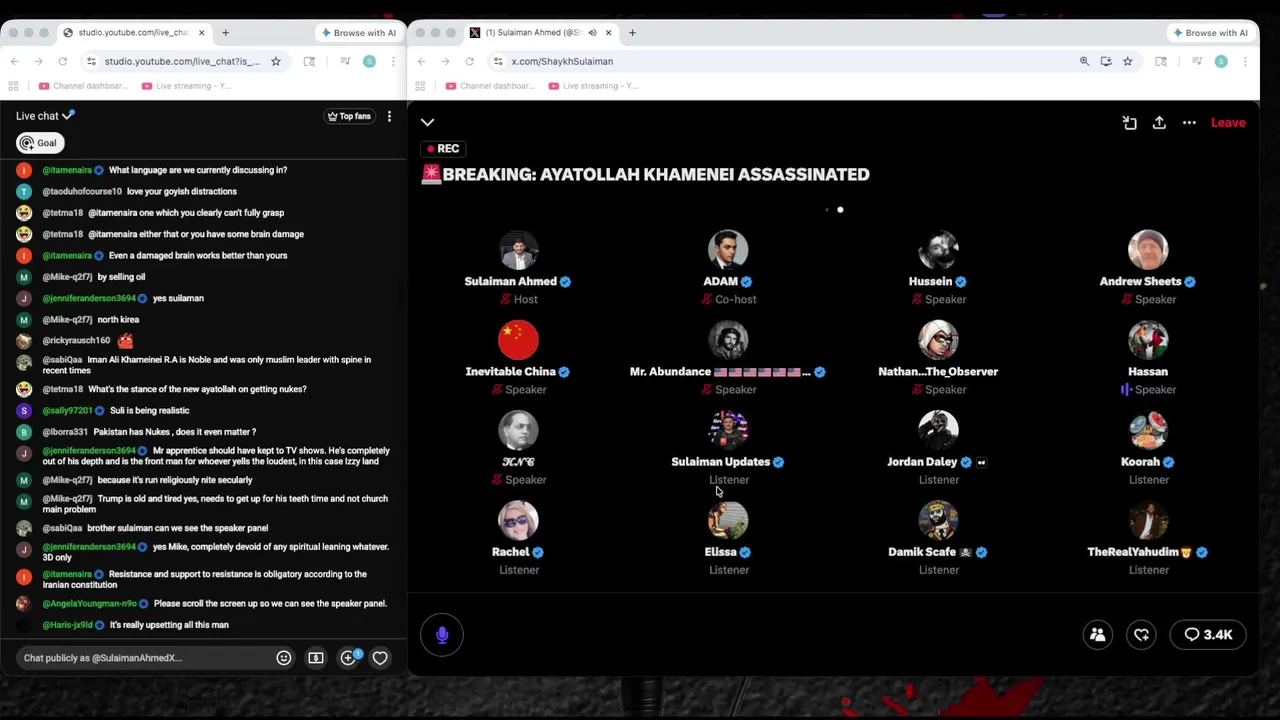Click Browse with AI in X window
This screenshot has height=720, width=1280.
tap(1211, 33)
